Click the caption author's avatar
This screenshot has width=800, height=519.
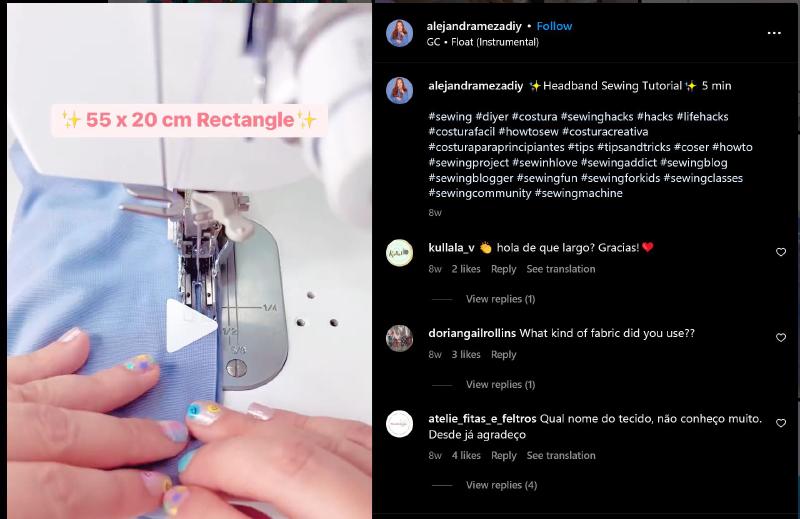point(399,90)
